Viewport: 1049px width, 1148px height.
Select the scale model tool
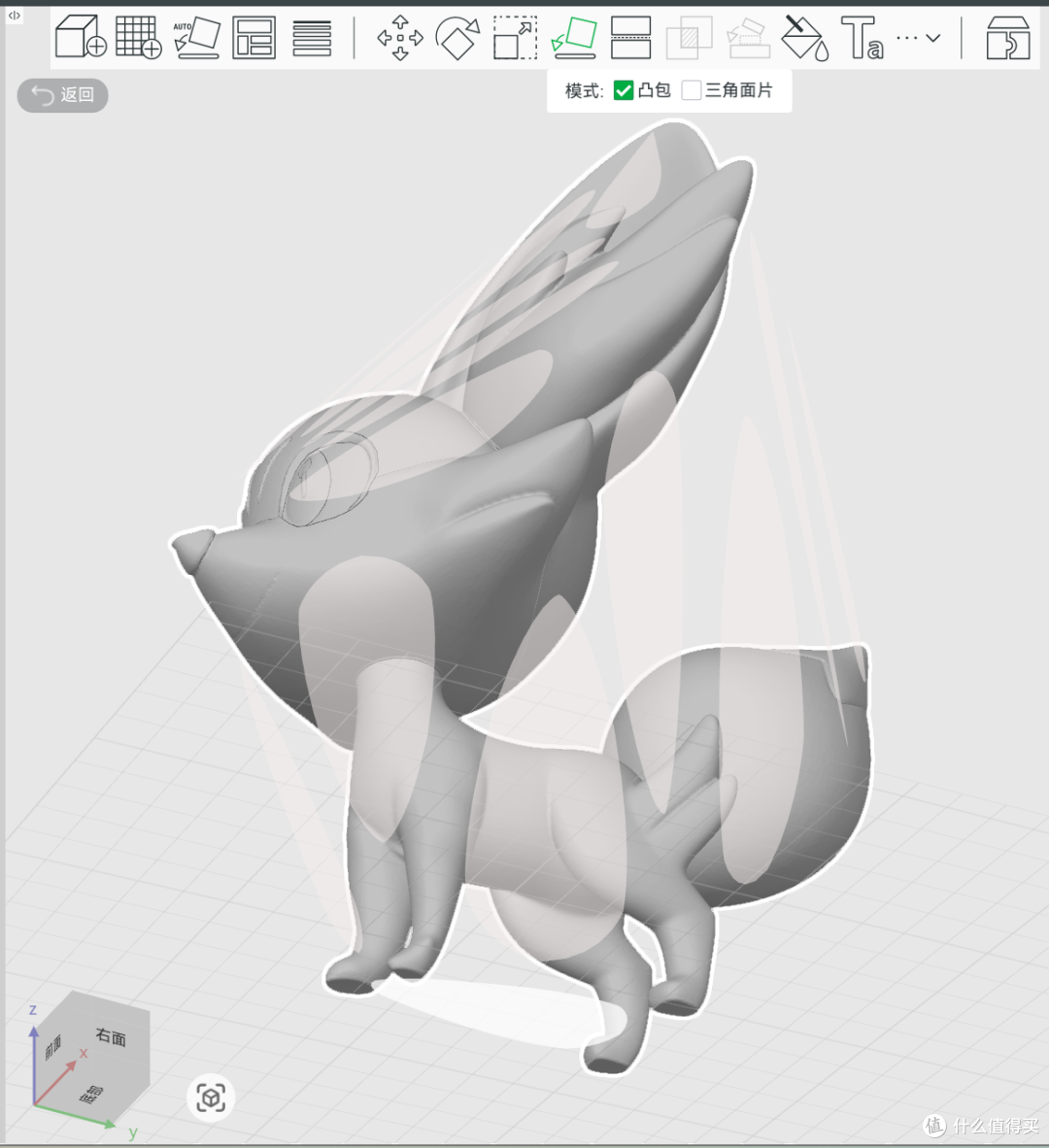(x=515, y=37)
